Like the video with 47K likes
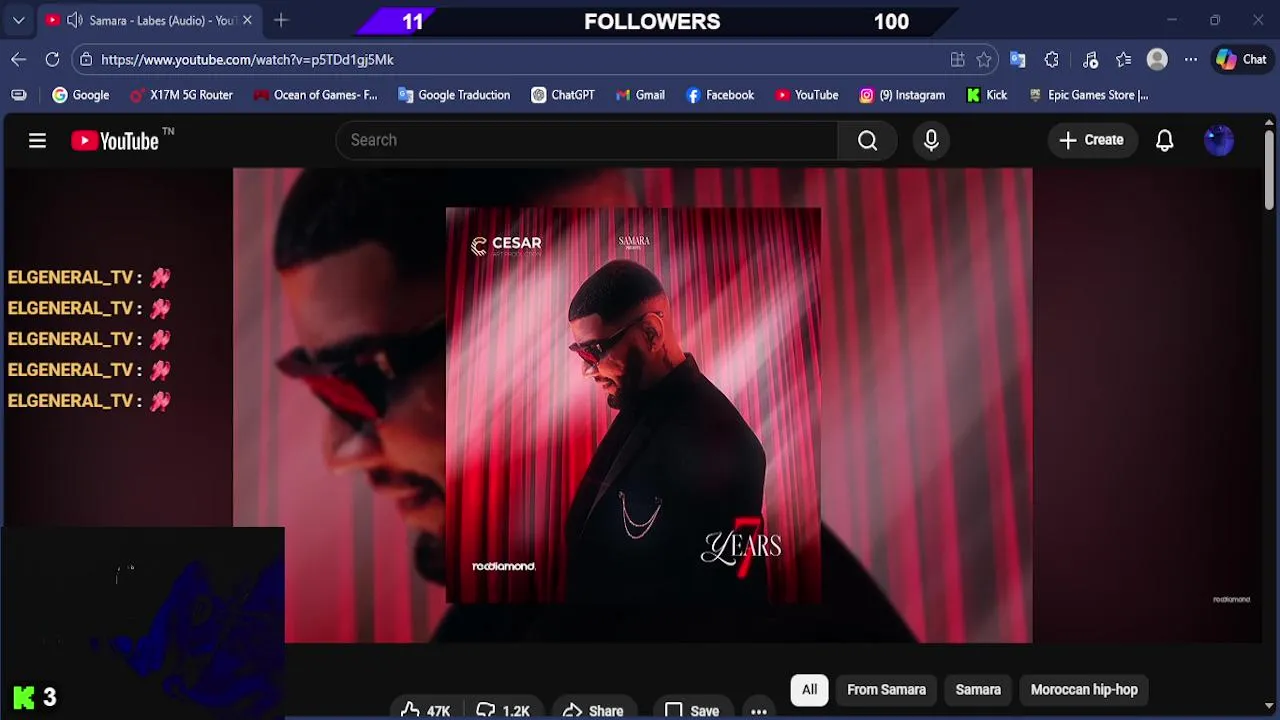This screenshot has width=1280, height=720. click(425, 711)
